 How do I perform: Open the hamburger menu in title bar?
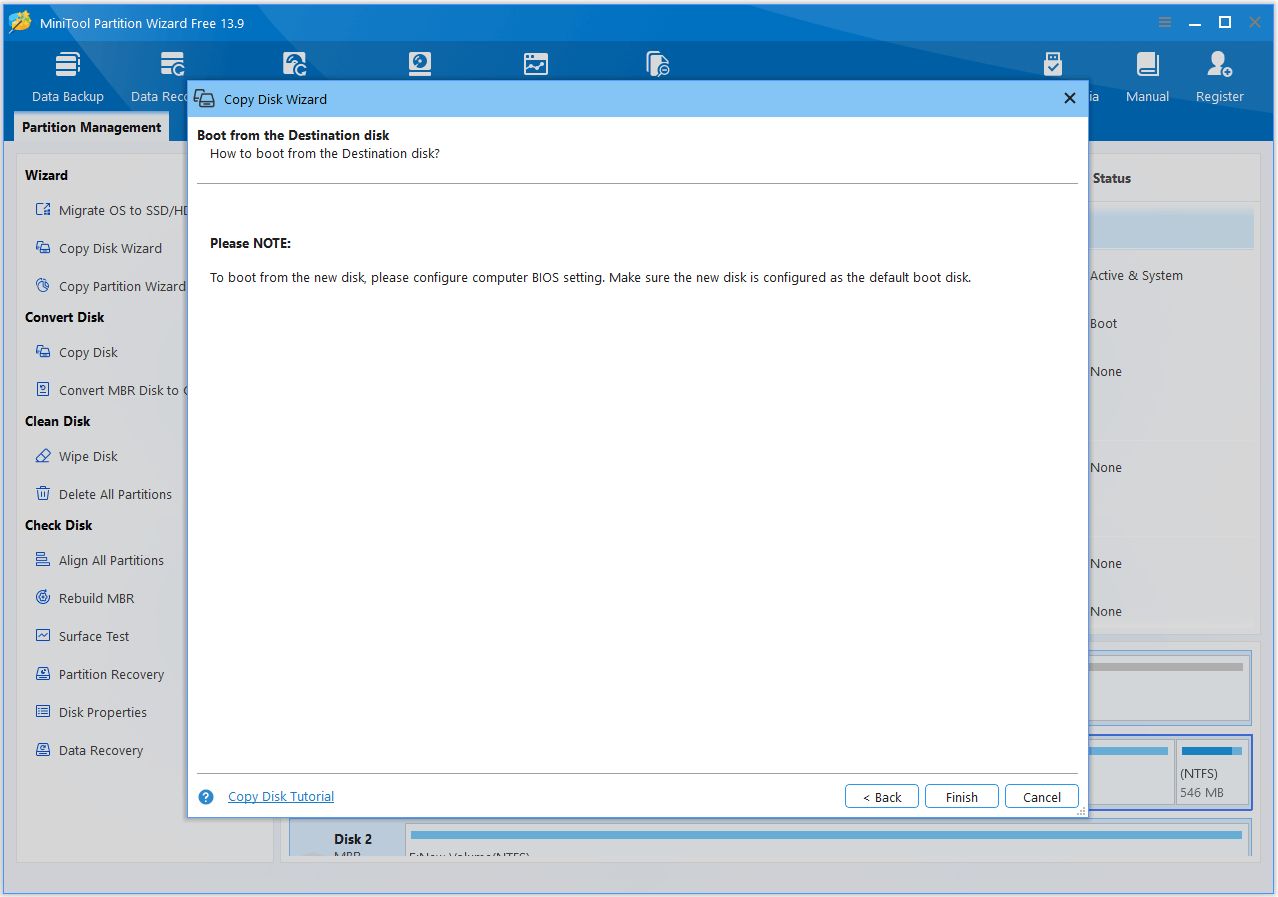1165,22
